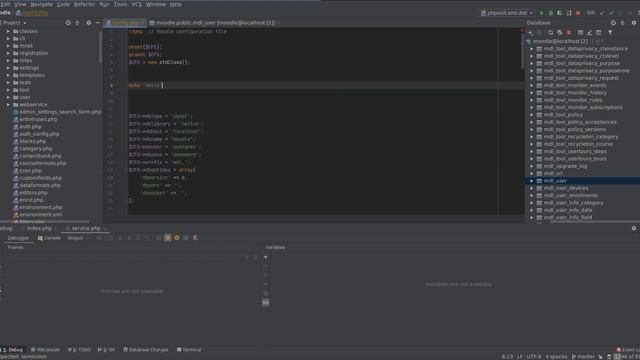Open the auth.php file in Project tree
The image size is (640, 360).
pos(30,127)
